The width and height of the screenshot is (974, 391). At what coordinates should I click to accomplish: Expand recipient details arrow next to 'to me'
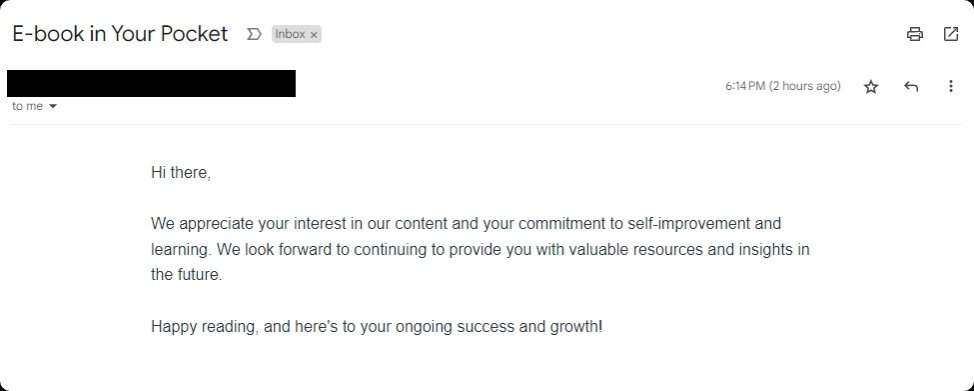[53, 106]
